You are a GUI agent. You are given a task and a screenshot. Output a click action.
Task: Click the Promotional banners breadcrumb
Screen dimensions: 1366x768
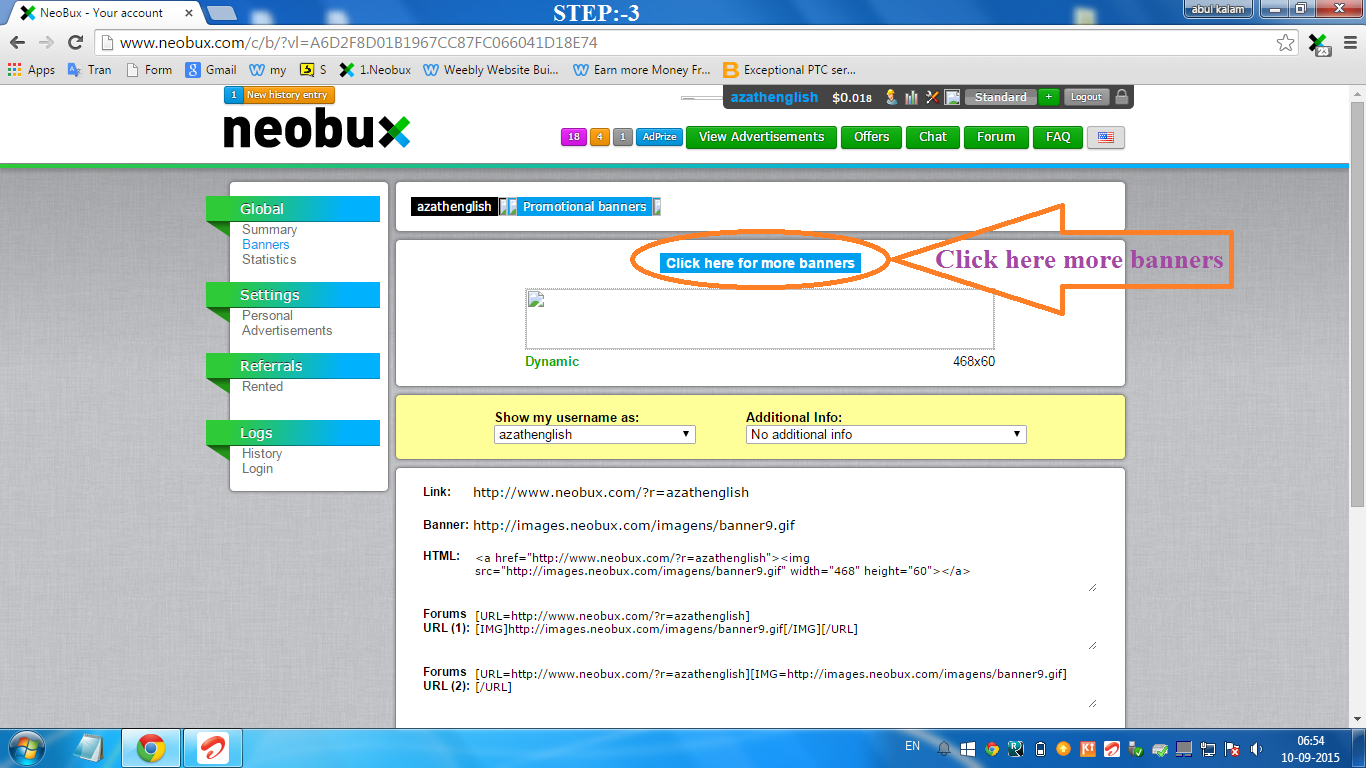tap(585, 206)
